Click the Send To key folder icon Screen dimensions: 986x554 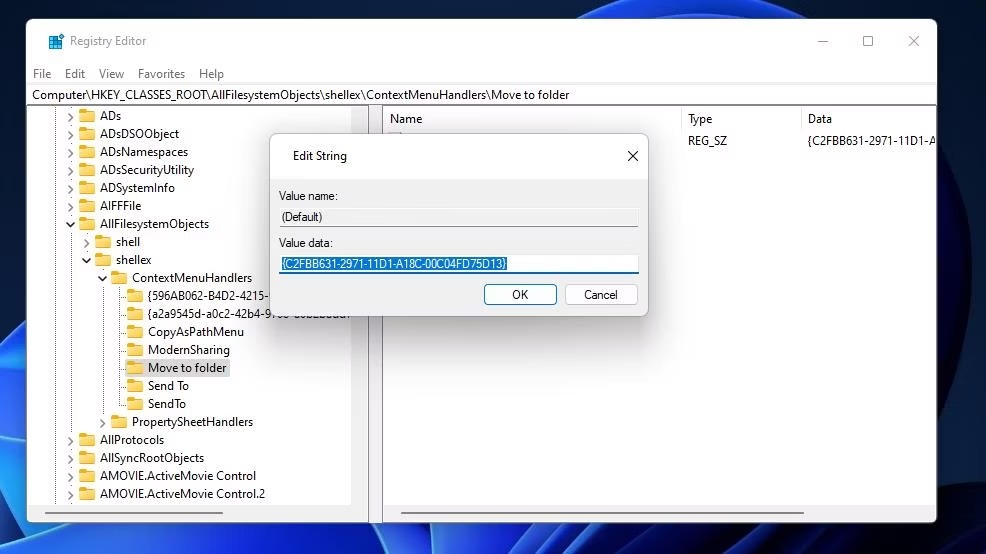[135, 385]
